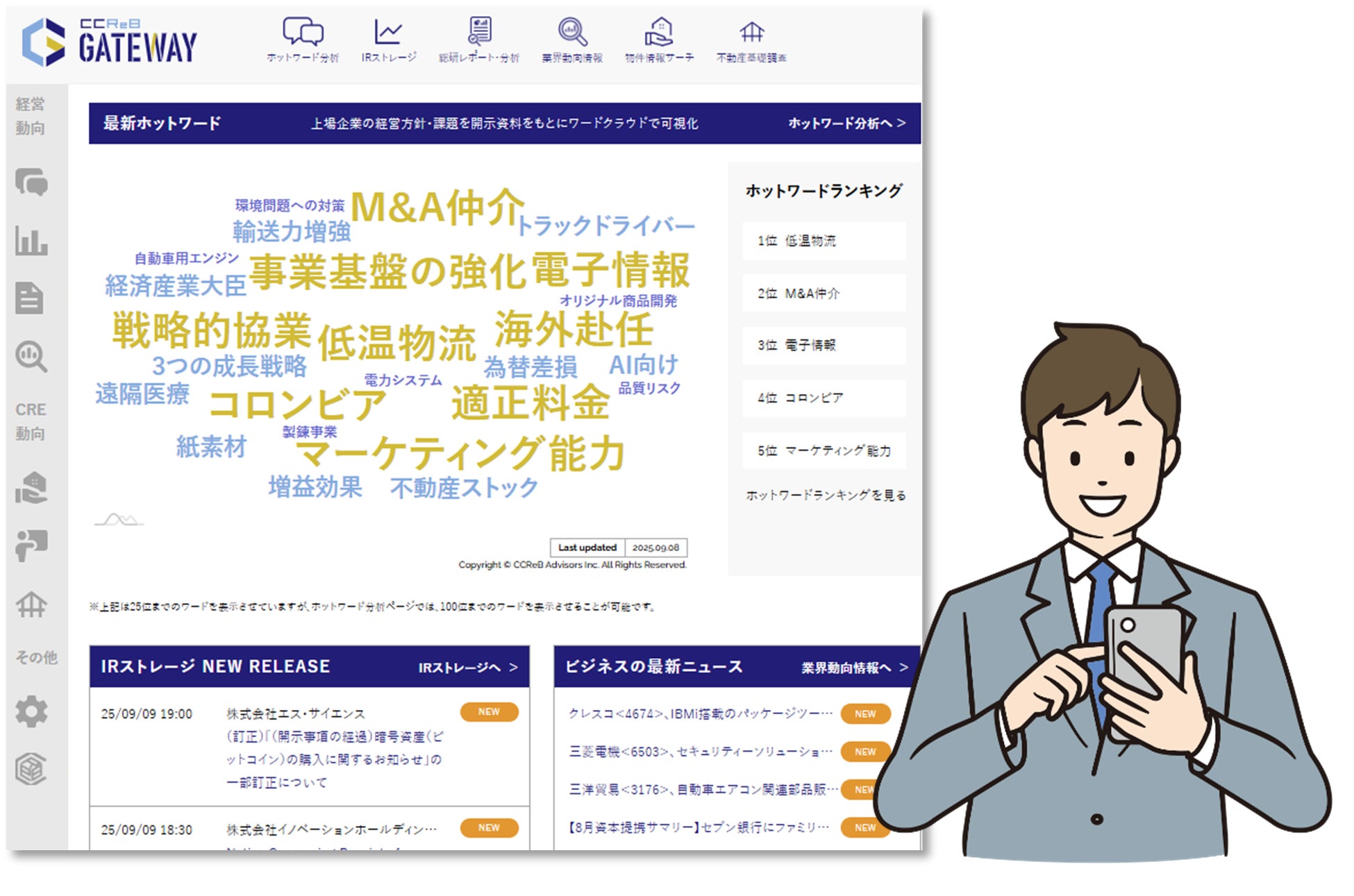Screen dimensions: 1354x896
Task: Open 業界動向情報へ link in news header
Action: pos(854,667)
